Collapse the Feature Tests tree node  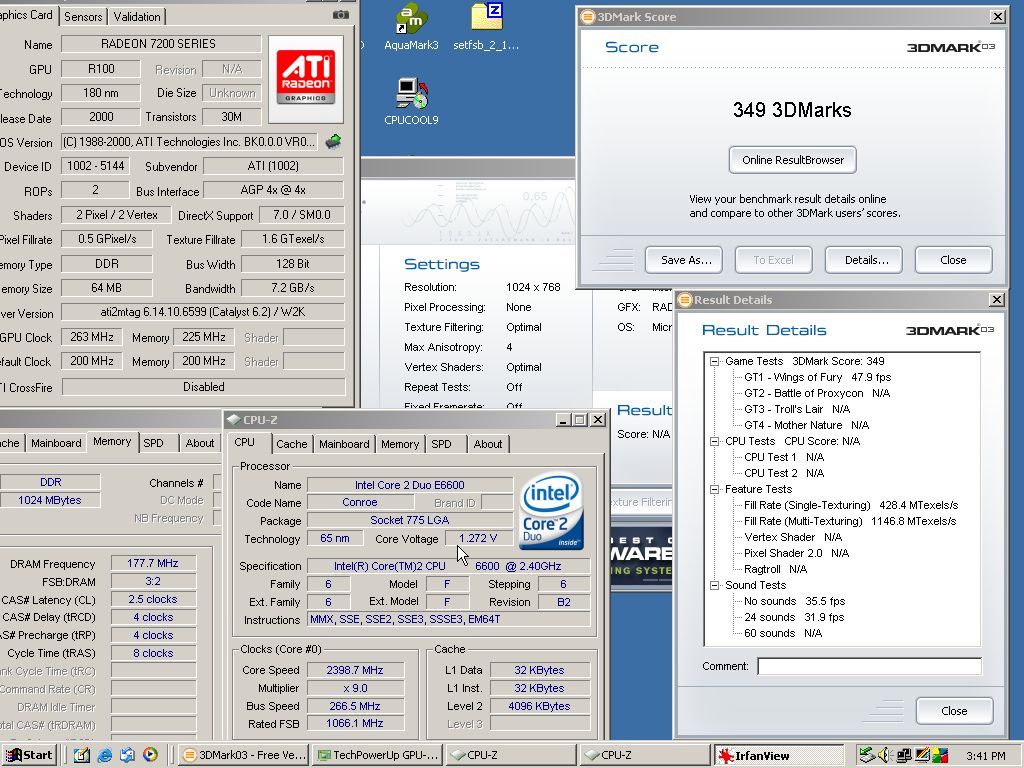(x=714, y=489)
